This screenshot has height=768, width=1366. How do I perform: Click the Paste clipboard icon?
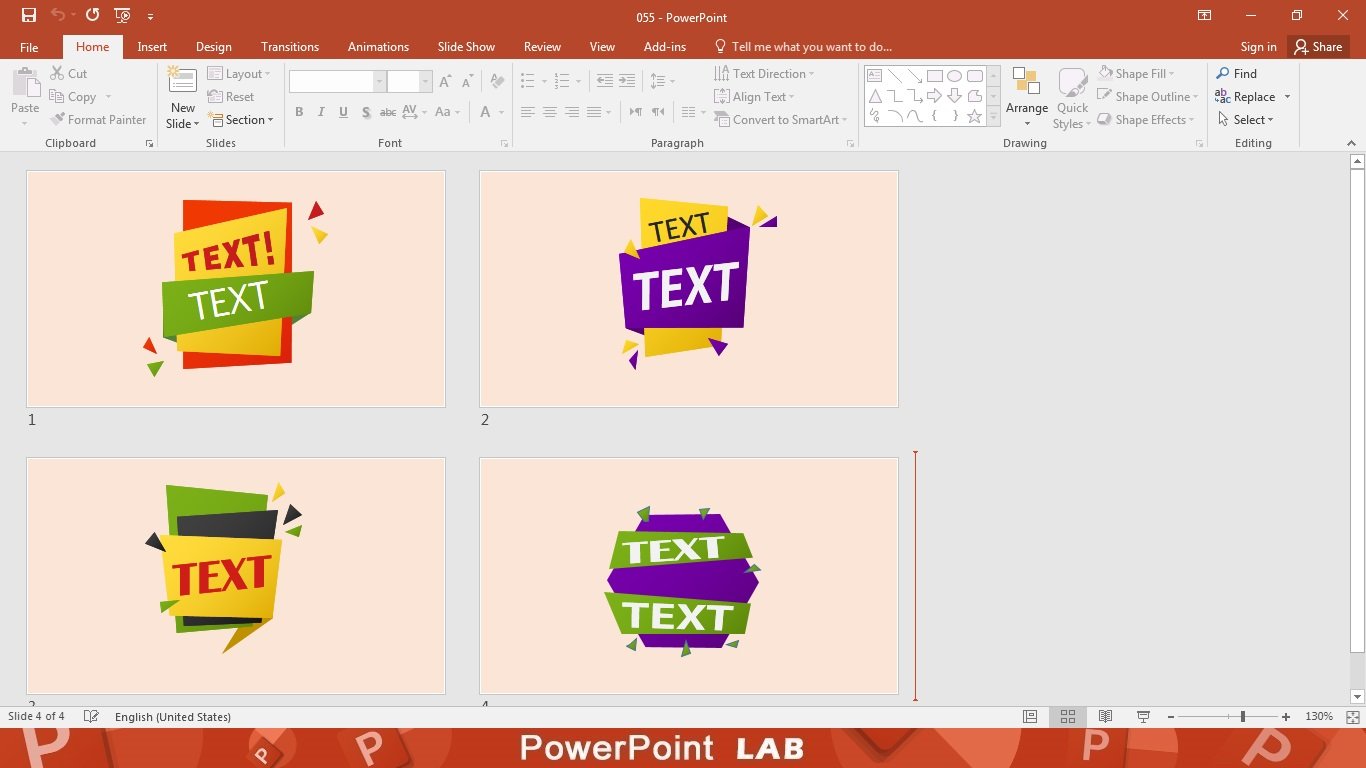(25, 84)
